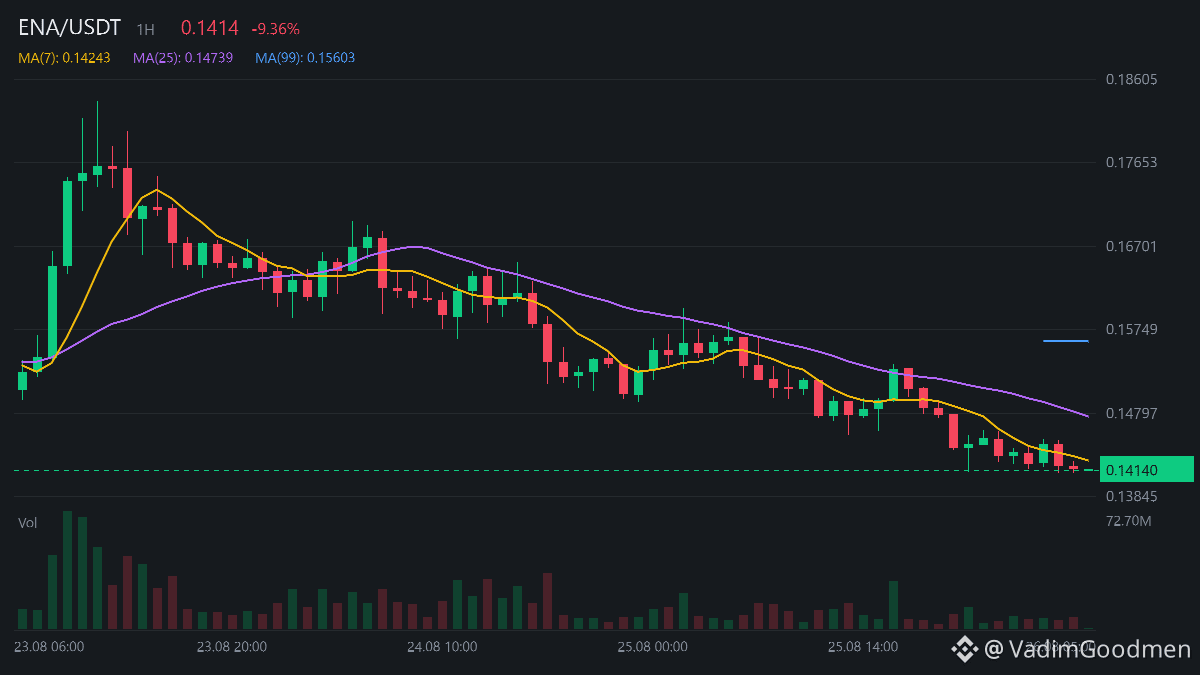This screenshot has width=1200, height=675.
Task: Click the Vol panel label
Action: point(28,523)
